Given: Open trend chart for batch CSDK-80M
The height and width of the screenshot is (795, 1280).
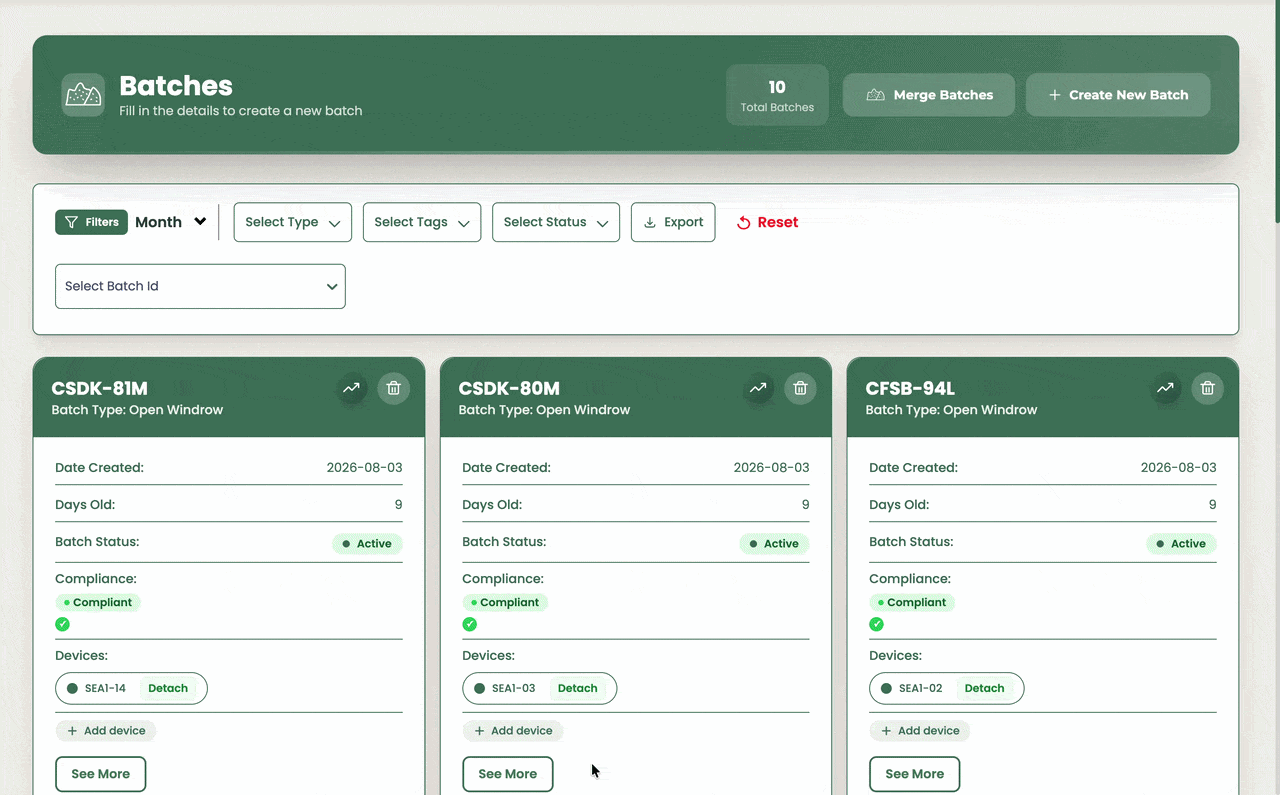Looking at the screenshot, I should coord(758,388).
